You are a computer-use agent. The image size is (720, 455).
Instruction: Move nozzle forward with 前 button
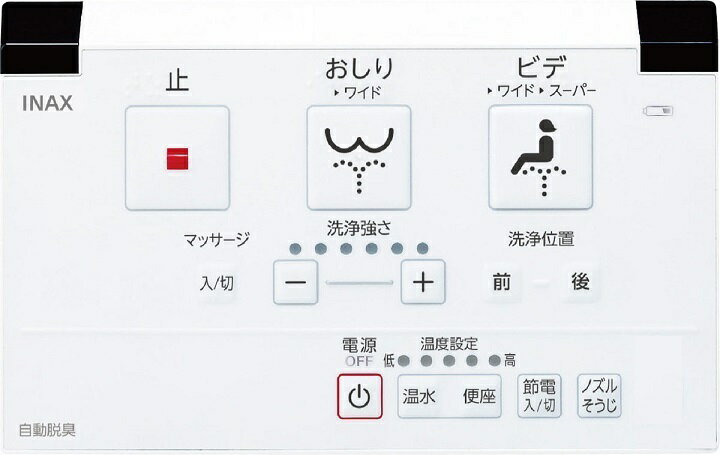point(501,282)
